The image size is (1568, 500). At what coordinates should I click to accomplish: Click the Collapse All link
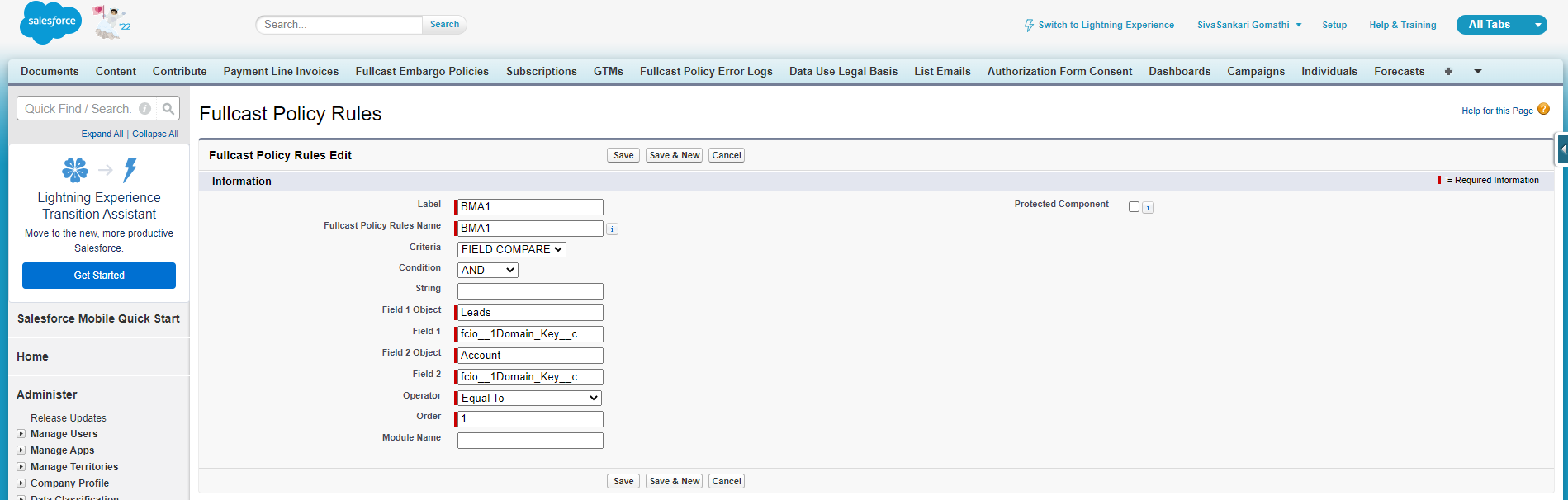click(x=155, y=134)
